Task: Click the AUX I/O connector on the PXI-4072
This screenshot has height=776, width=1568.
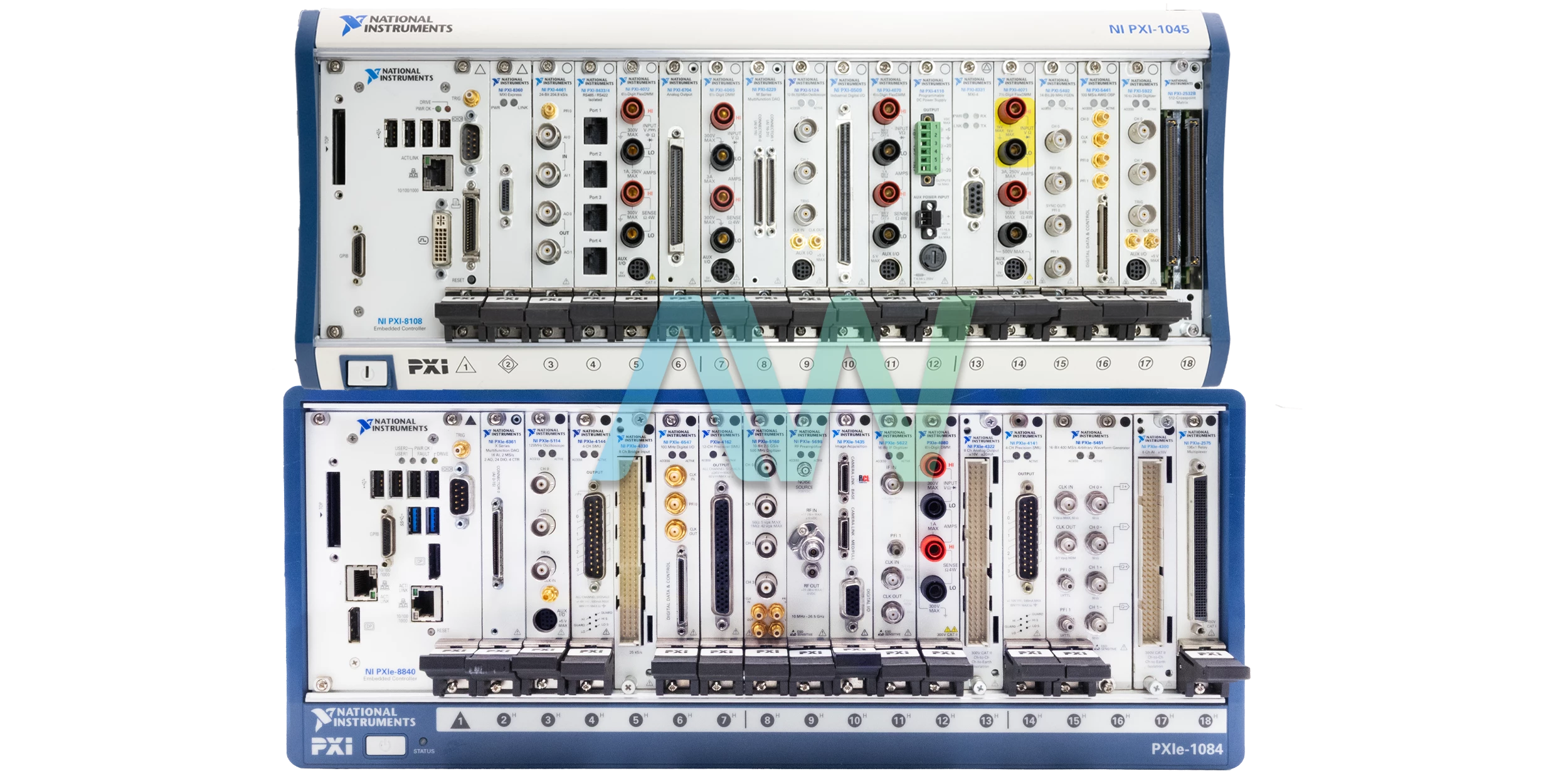Action: click(638, 270)
